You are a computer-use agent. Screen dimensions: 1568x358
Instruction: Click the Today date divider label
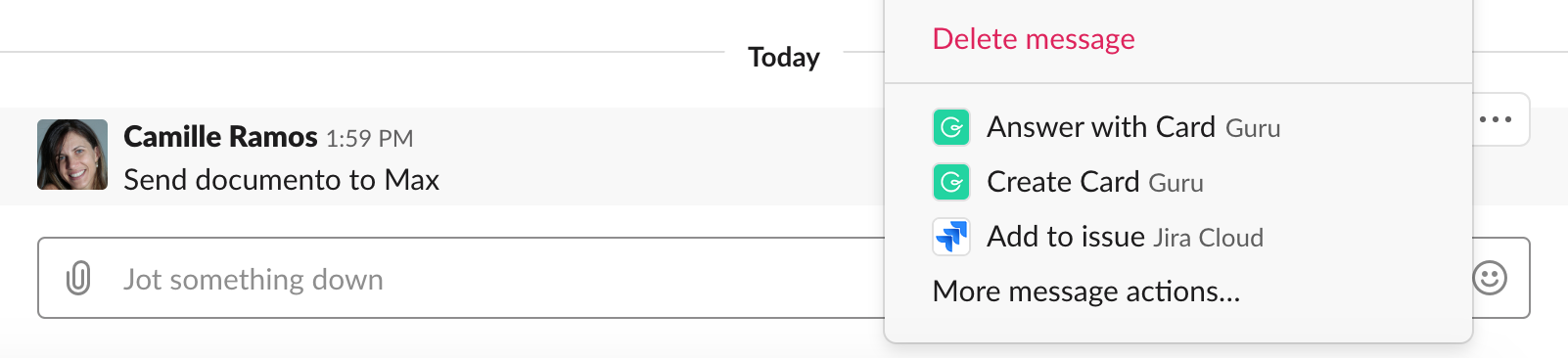784,57
